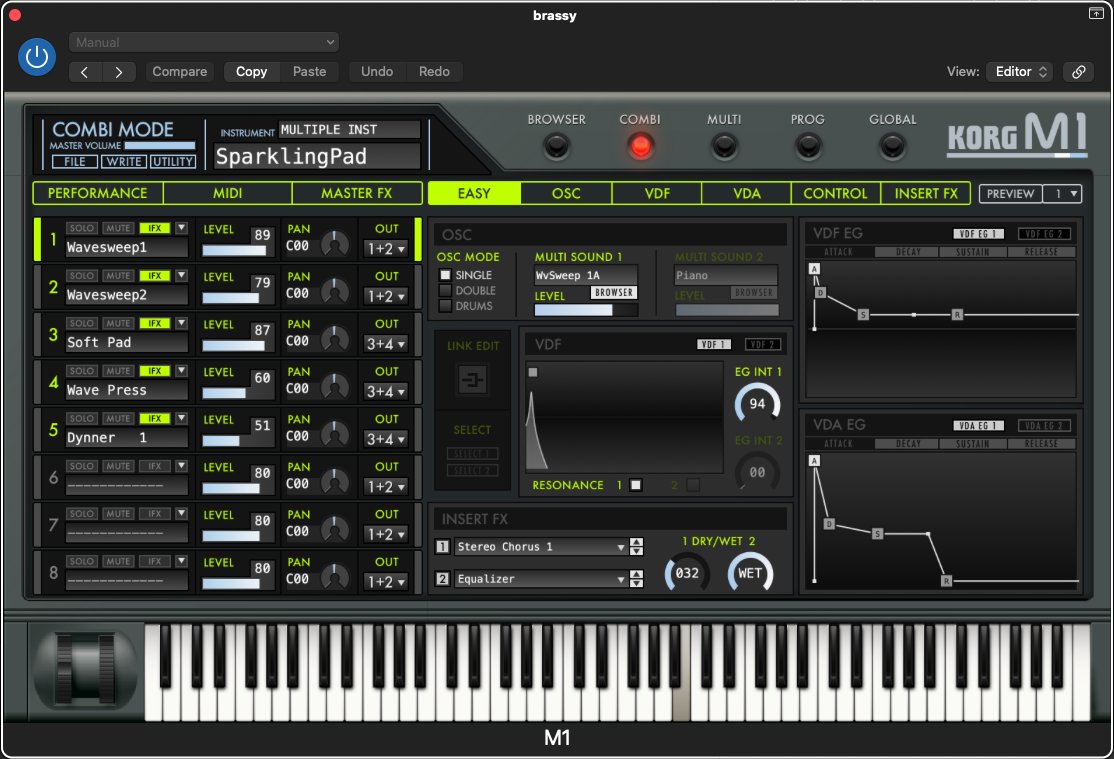Expand timbre 4 Wave Press arrow menu

coord(181,371)
